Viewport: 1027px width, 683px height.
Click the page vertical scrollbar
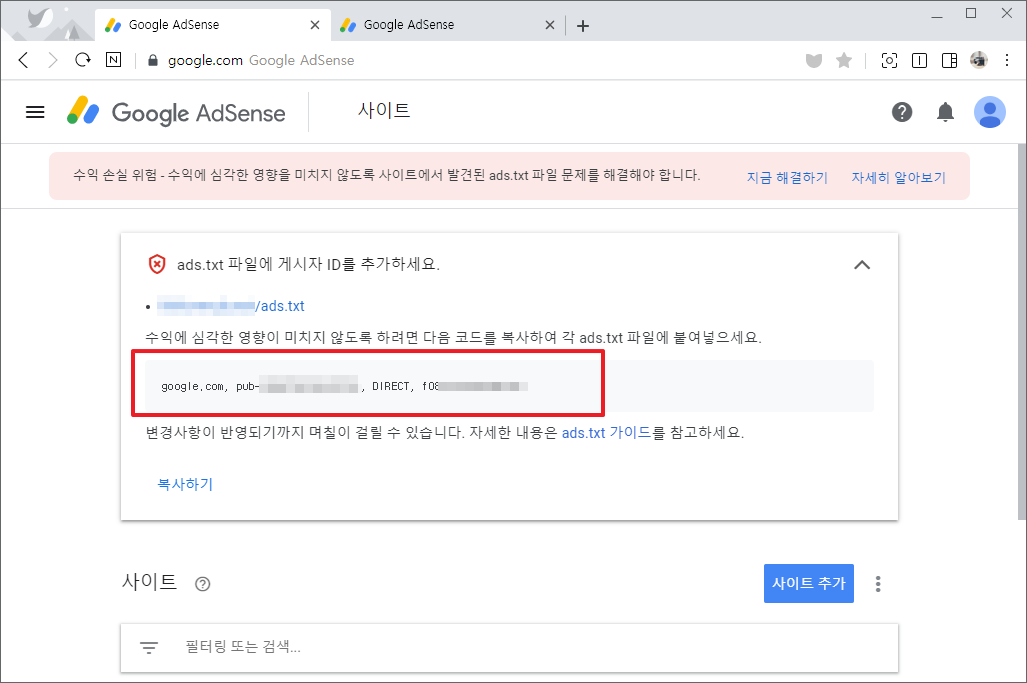1022,333
